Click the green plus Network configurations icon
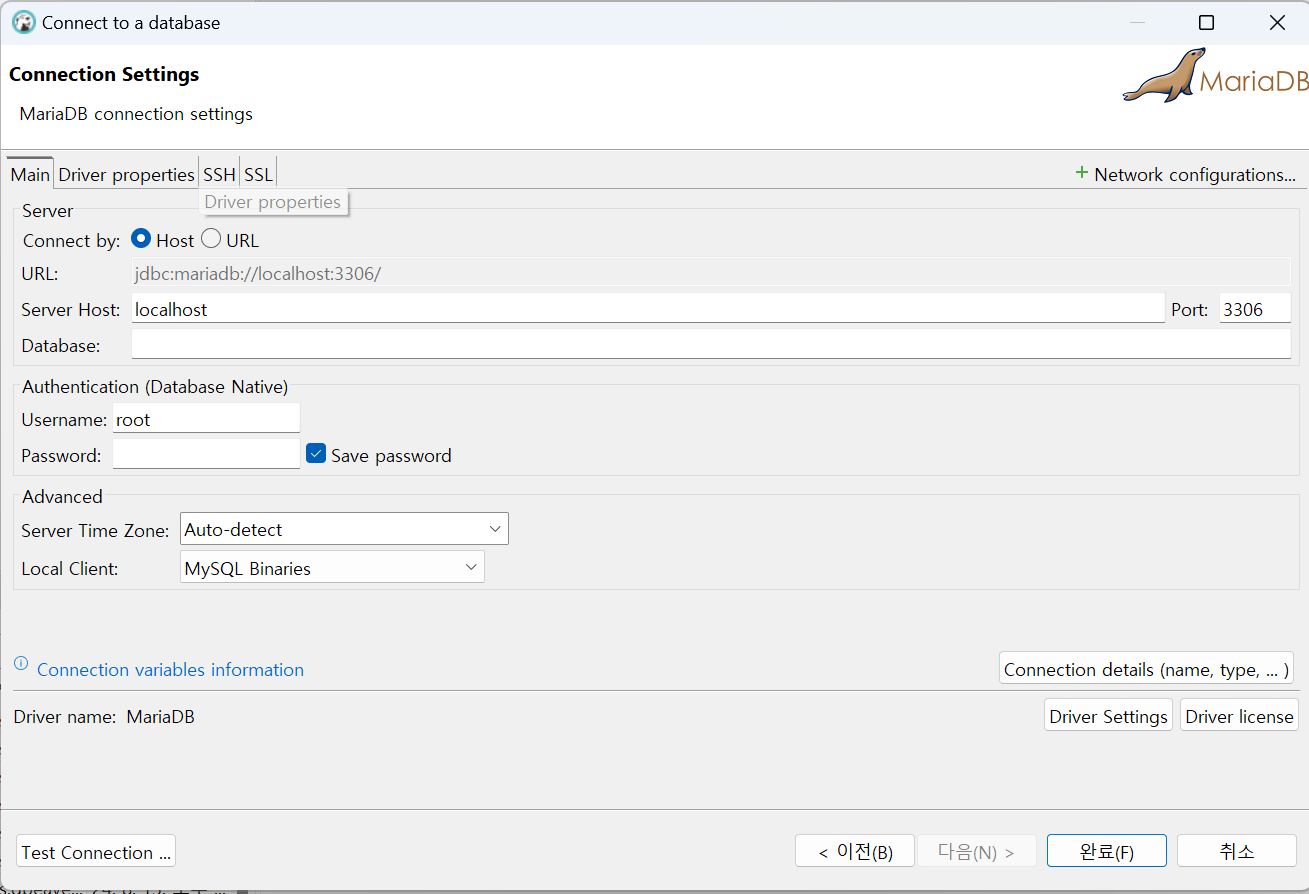Viewport: 1309px width, 894px height. [x=1081, y=173]
